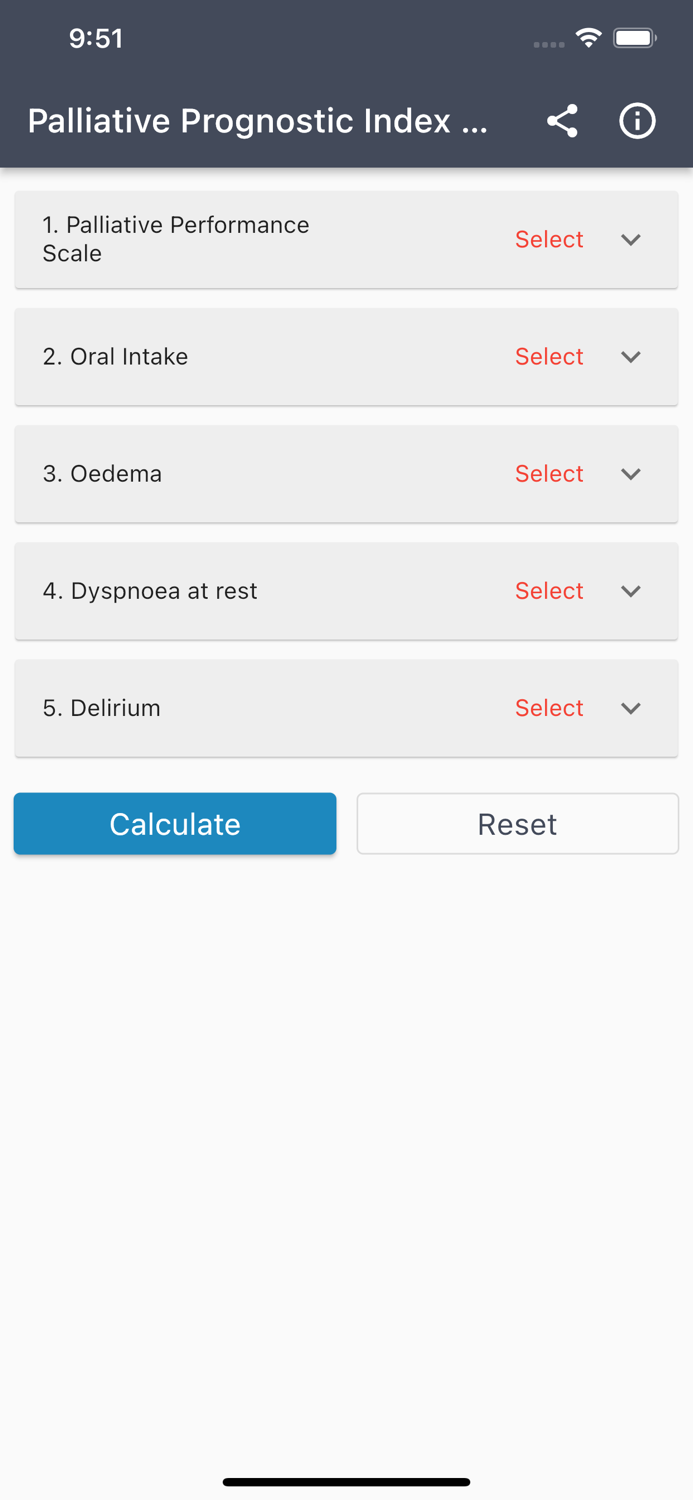Expand Dyspnoea at rest chevron
The height and width of the screenshot is (1500, 693).
[631, 591]
